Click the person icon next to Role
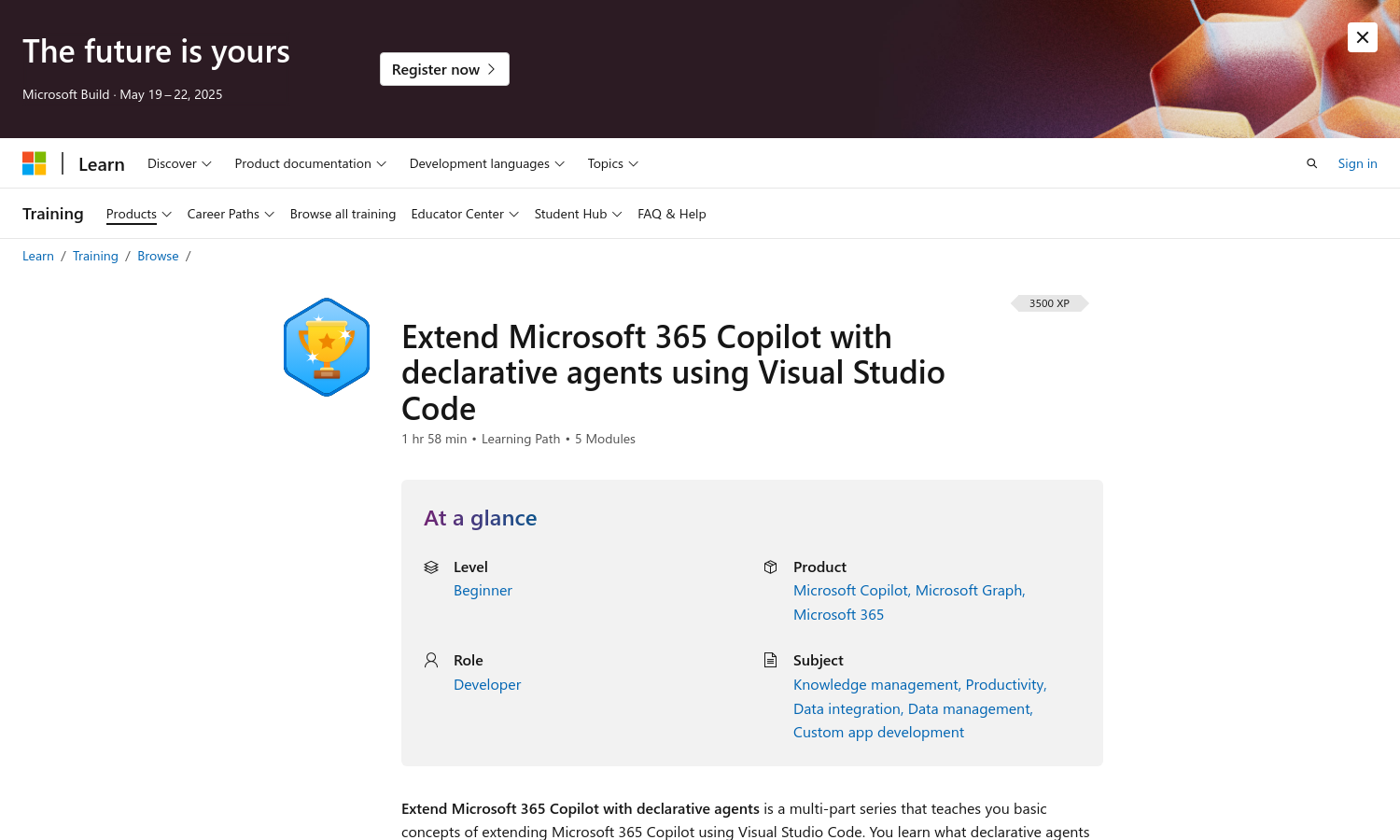The width and height of the screenshot is (1400, 840). pyautogui.click(x=431, y=660)
